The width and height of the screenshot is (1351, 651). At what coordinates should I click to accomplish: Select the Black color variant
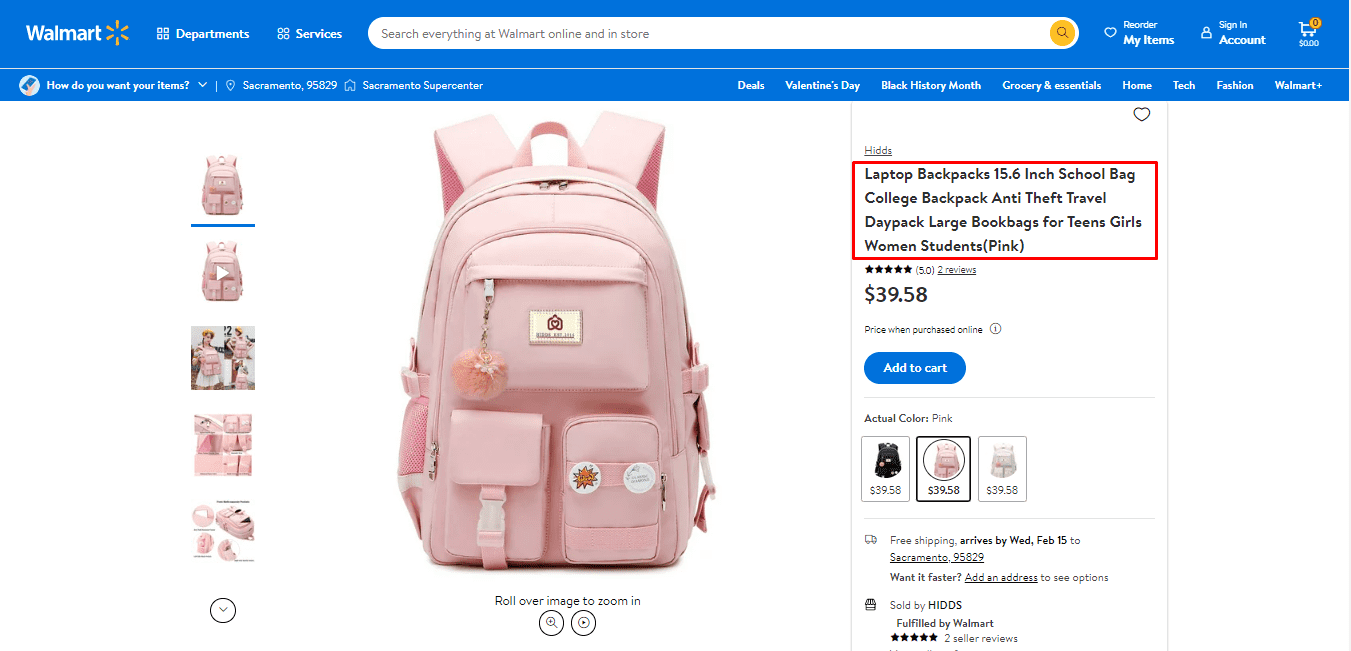pos(885,468)
